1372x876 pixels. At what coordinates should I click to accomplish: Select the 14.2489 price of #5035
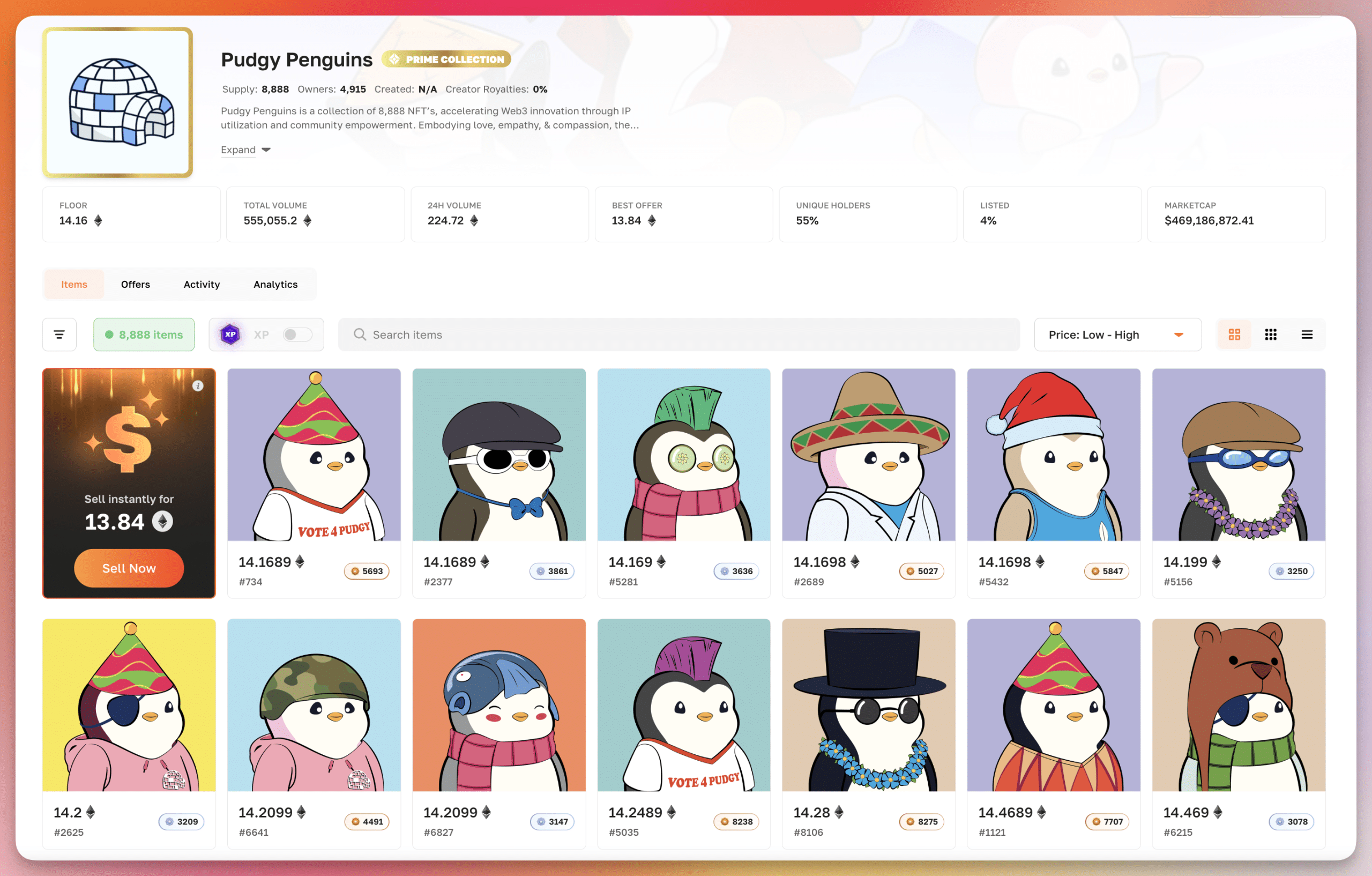pos(635,813)
